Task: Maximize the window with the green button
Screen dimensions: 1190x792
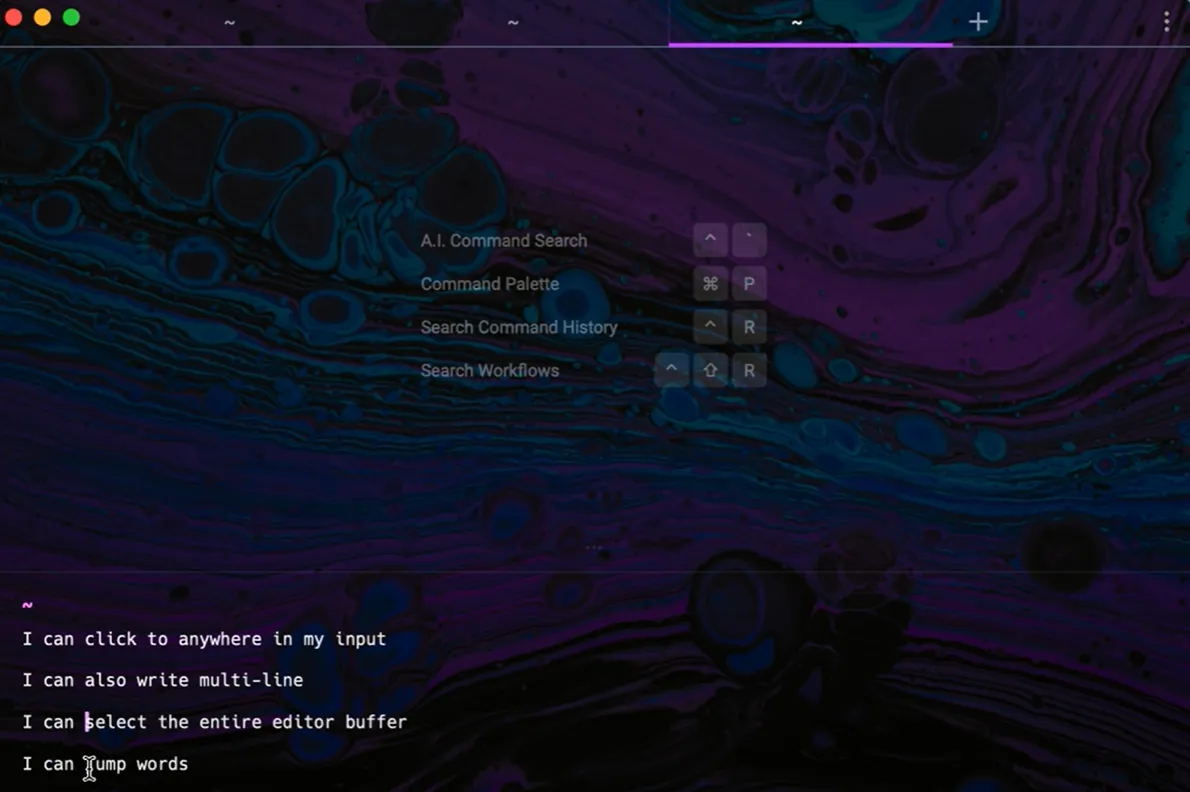Action: tap(71, 17)
